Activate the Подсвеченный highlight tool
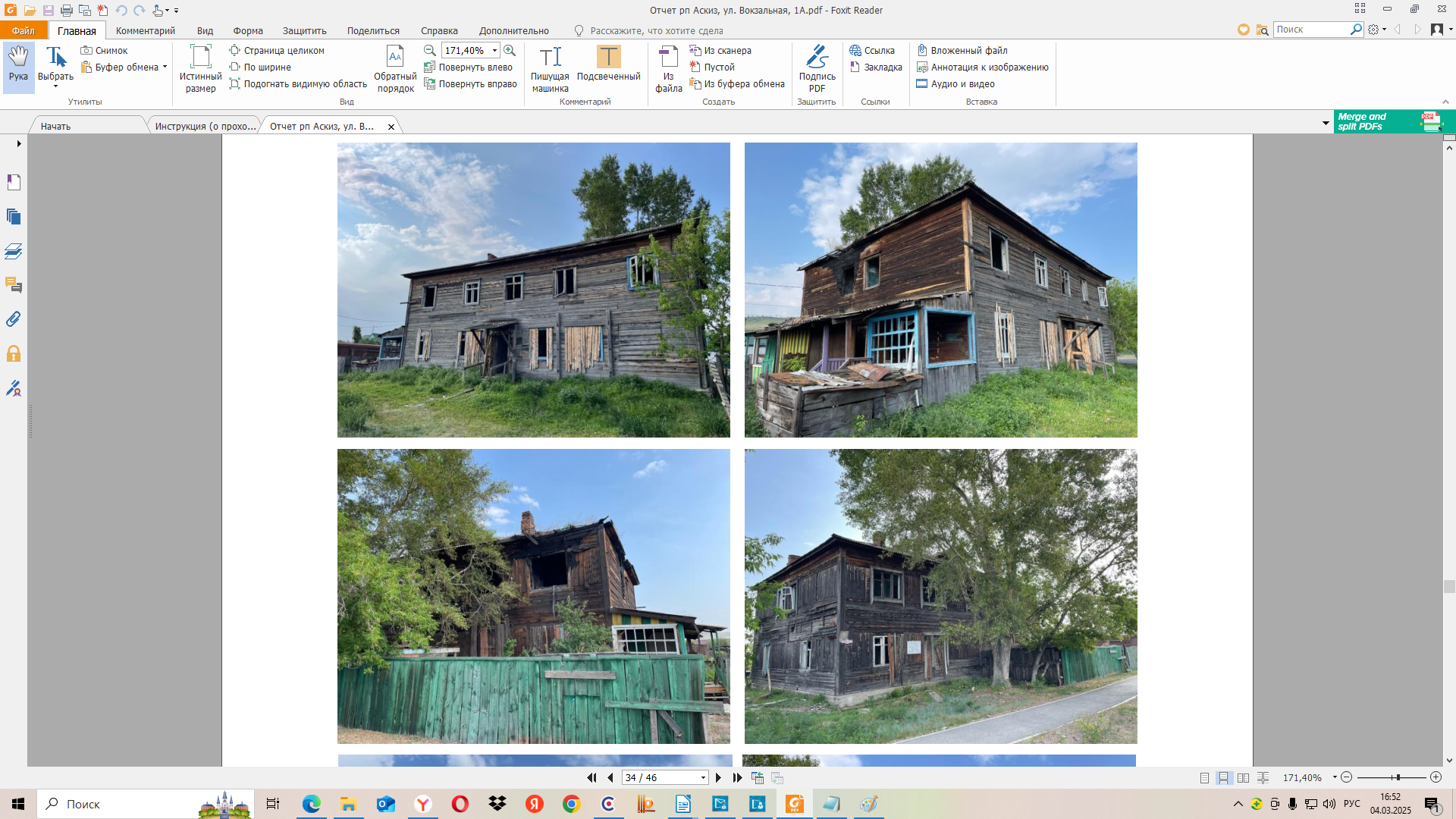This screenshot has height=819, width=1456. [608, 64]
